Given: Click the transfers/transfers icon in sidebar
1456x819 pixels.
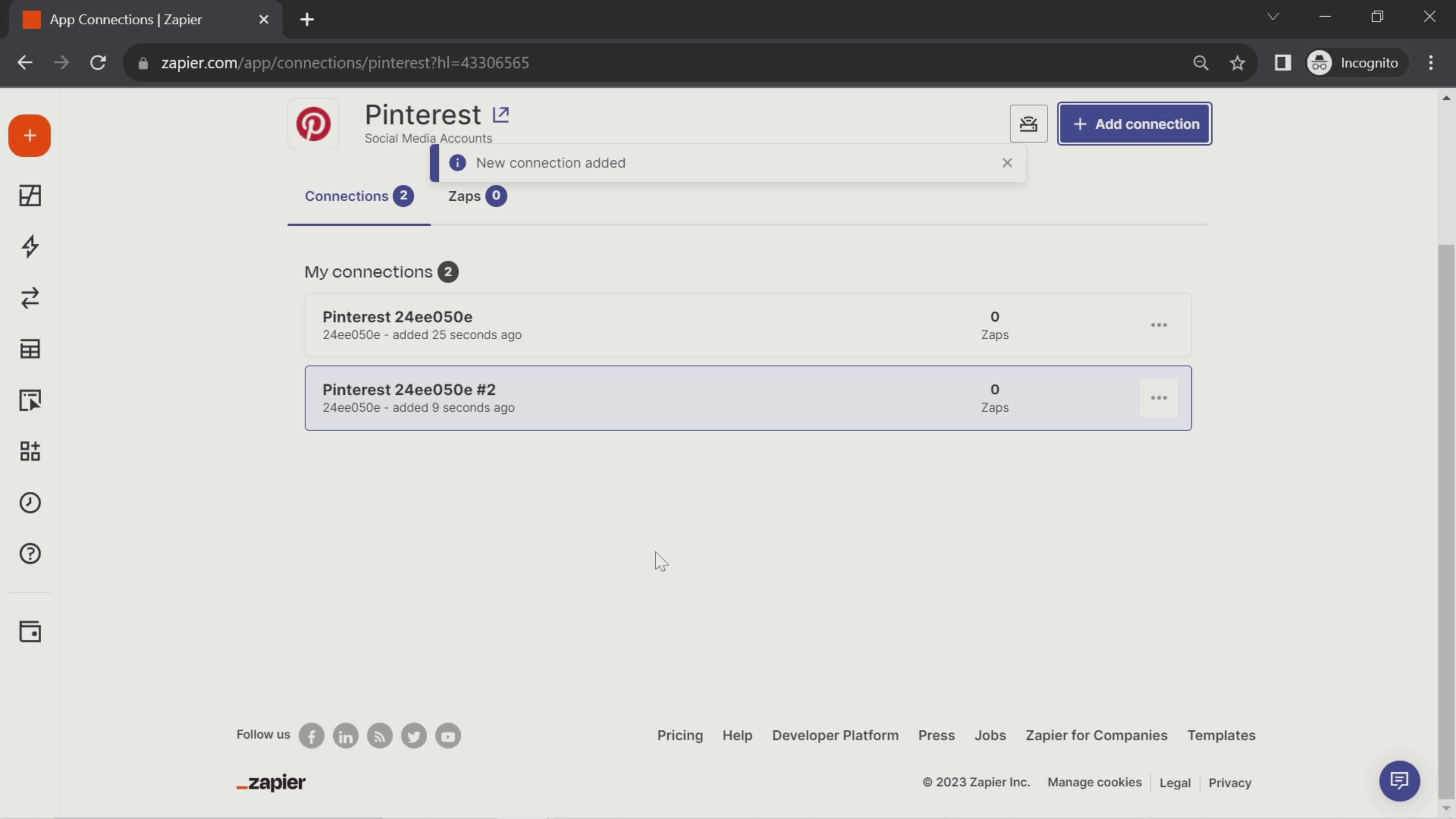Looking at the screenshot, I should (x=30, y=298).
